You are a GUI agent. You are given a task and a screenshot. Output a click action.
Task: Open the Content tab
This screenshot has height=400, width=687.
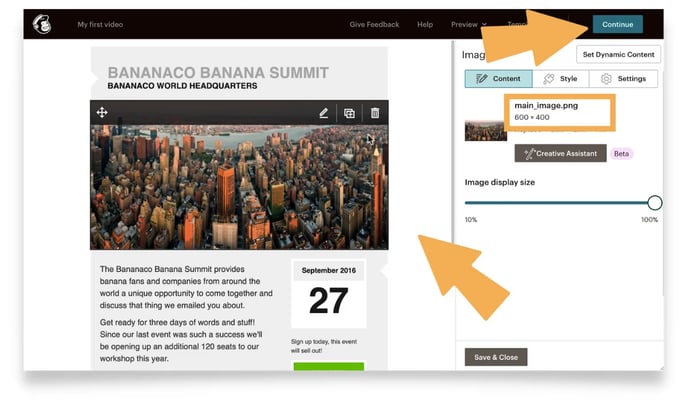[499, 79]
